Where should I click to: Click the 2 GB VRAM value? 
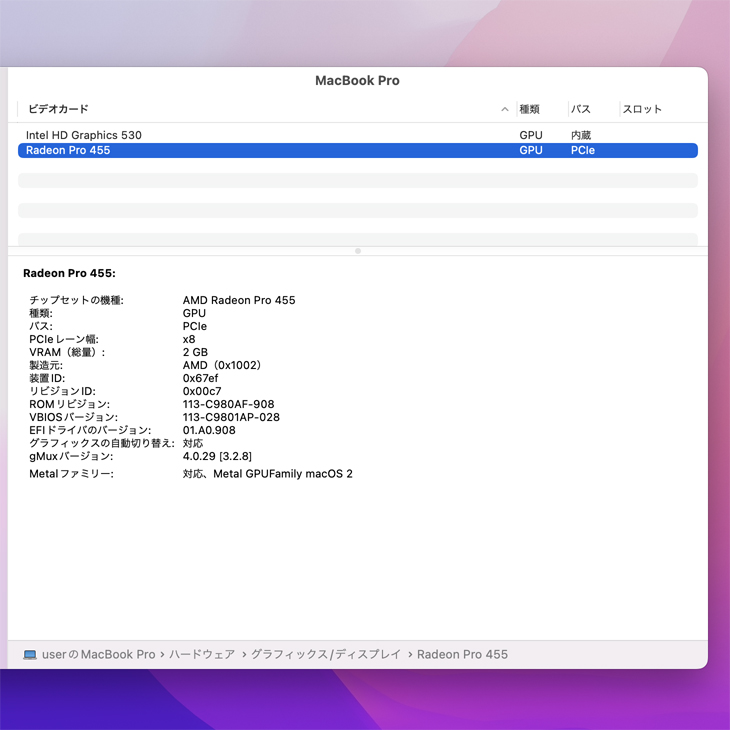[x=195, y=352]
